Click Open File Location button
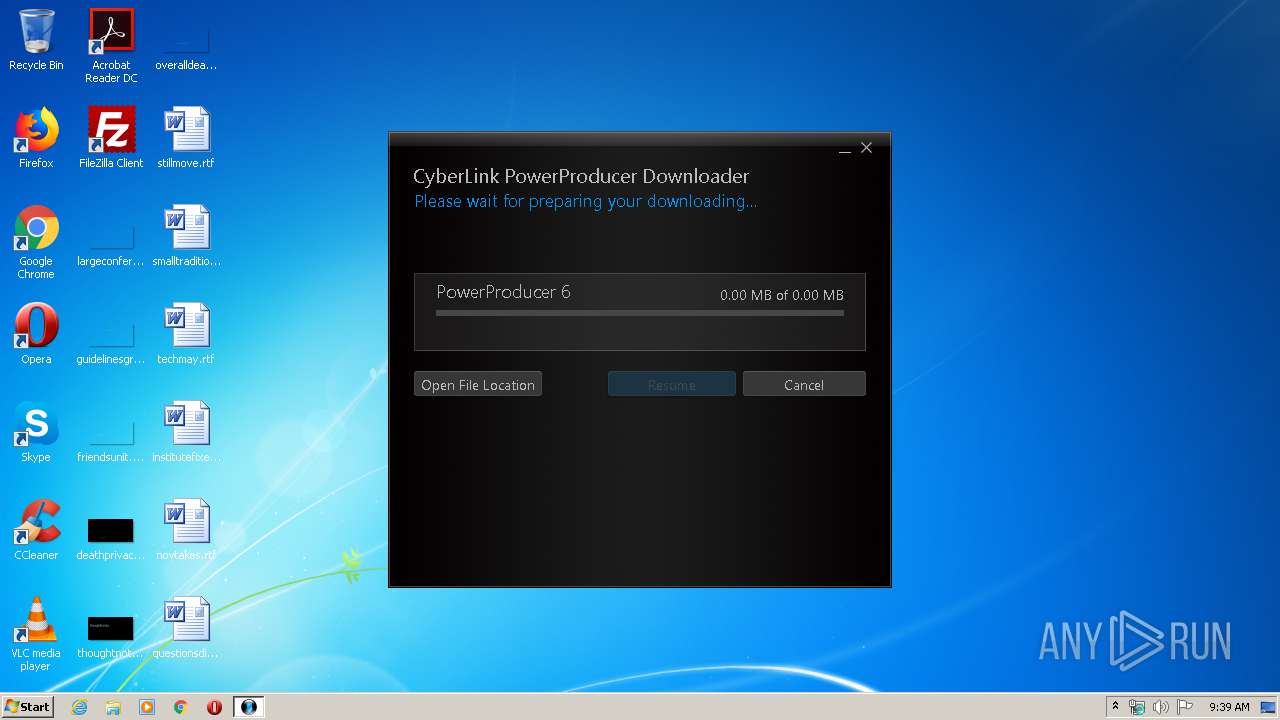This screenshot has height=720, width=1280. click(x=478, y=384)
